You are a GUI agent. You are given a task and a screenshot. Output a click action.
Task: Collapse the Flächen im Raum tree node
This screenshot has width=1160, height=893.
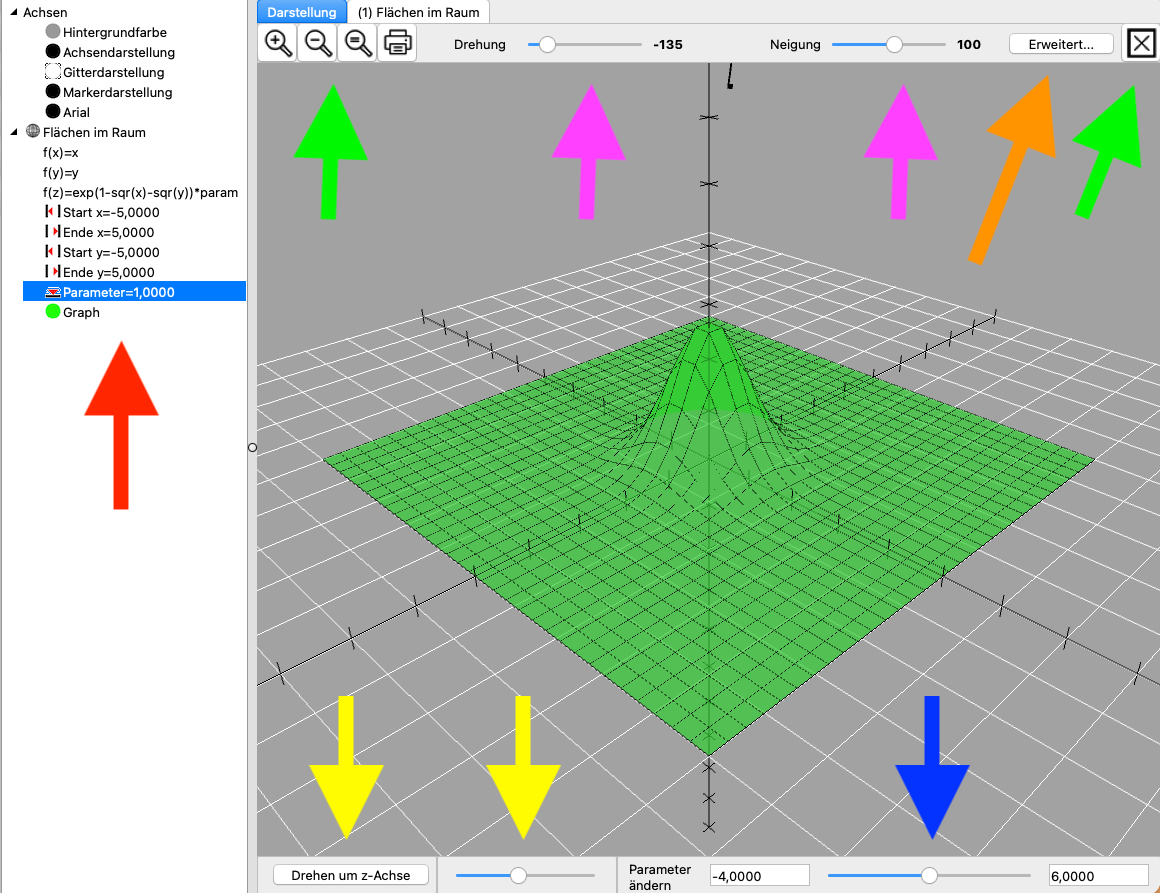click(13, 132)
